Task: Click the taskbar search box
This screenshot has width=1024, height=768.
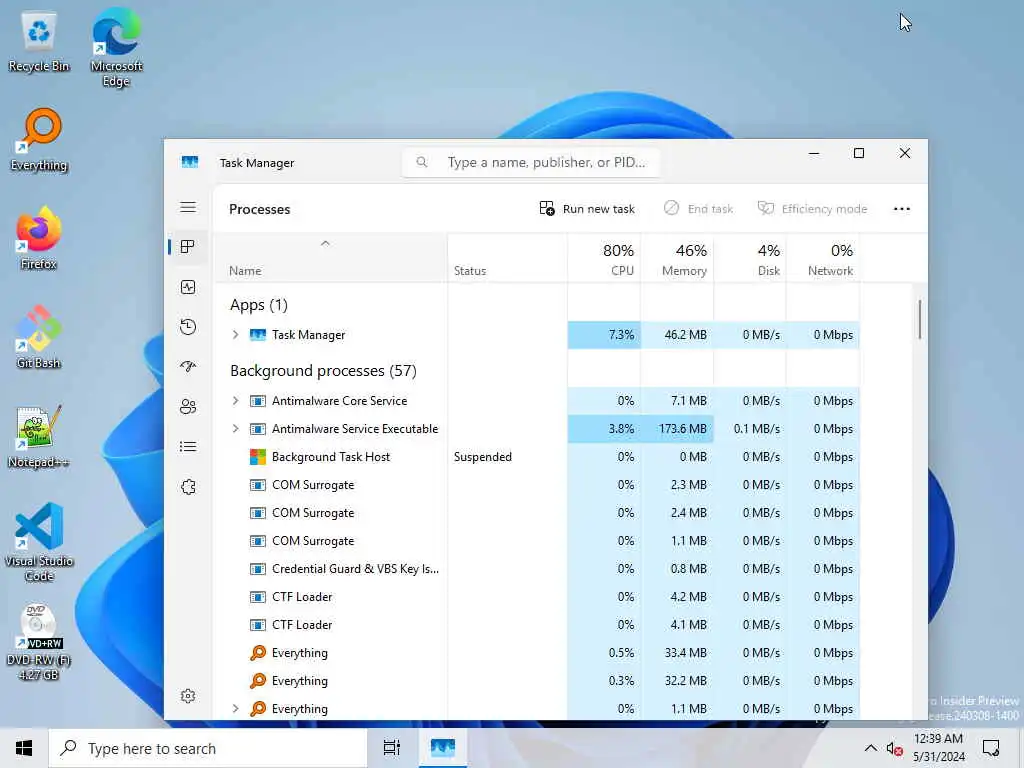Action: (208, 748)
